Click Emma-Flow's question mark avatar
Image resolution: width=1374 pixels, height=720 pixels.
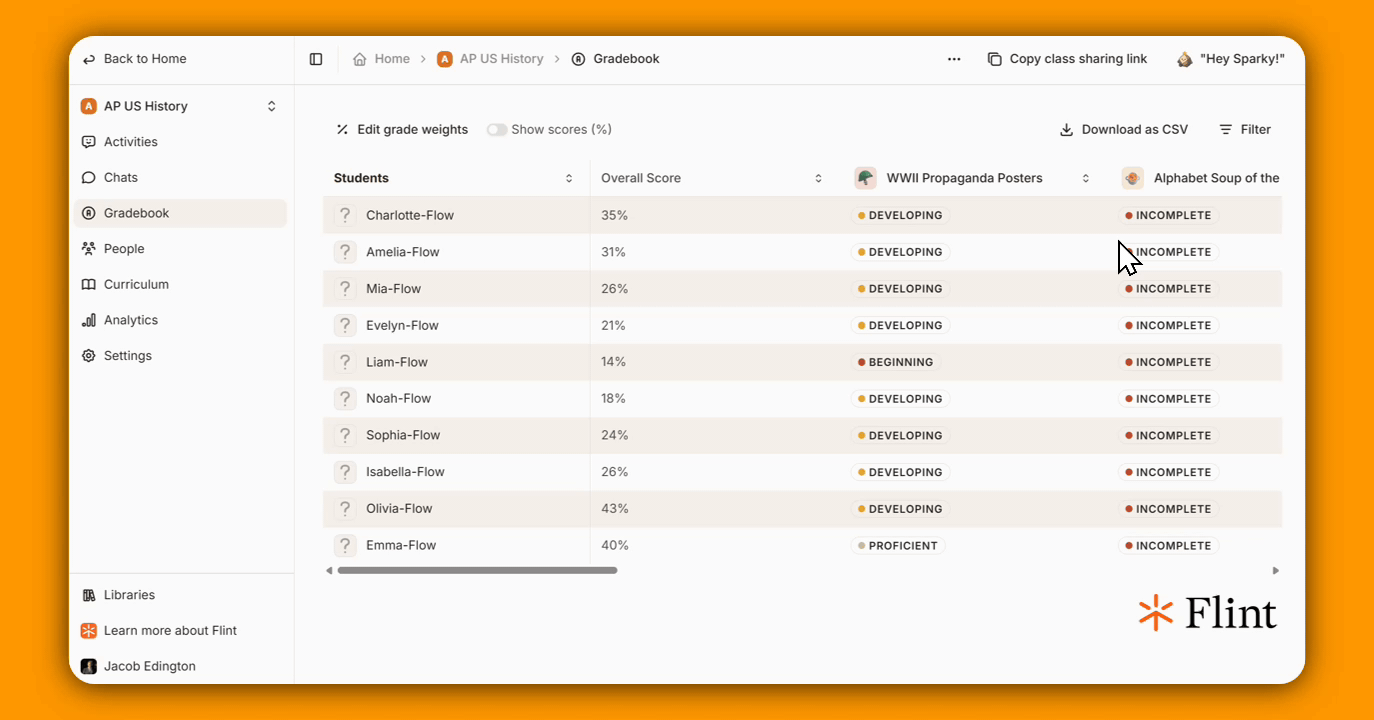345,545
